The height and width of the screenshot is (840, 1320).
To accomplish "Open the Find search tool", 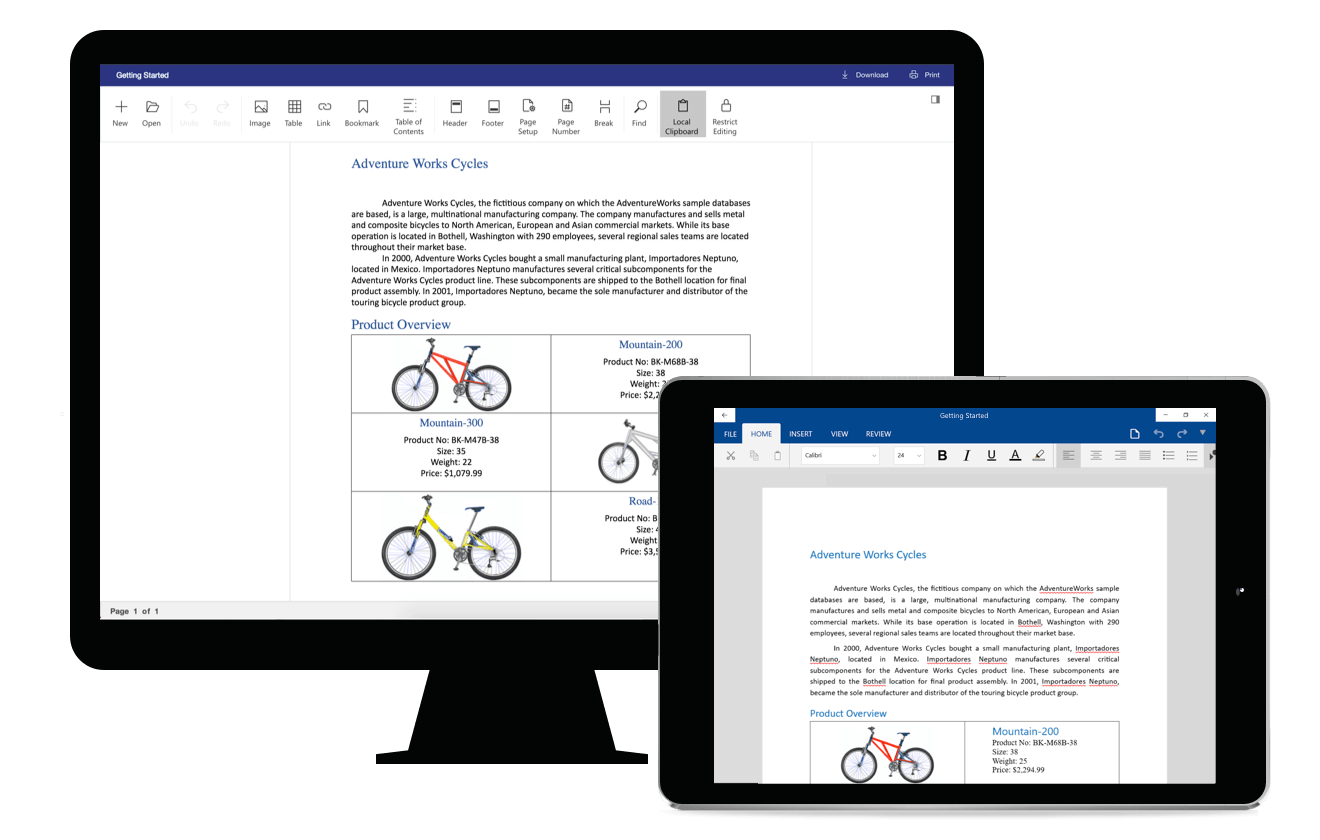I will 639,113.
